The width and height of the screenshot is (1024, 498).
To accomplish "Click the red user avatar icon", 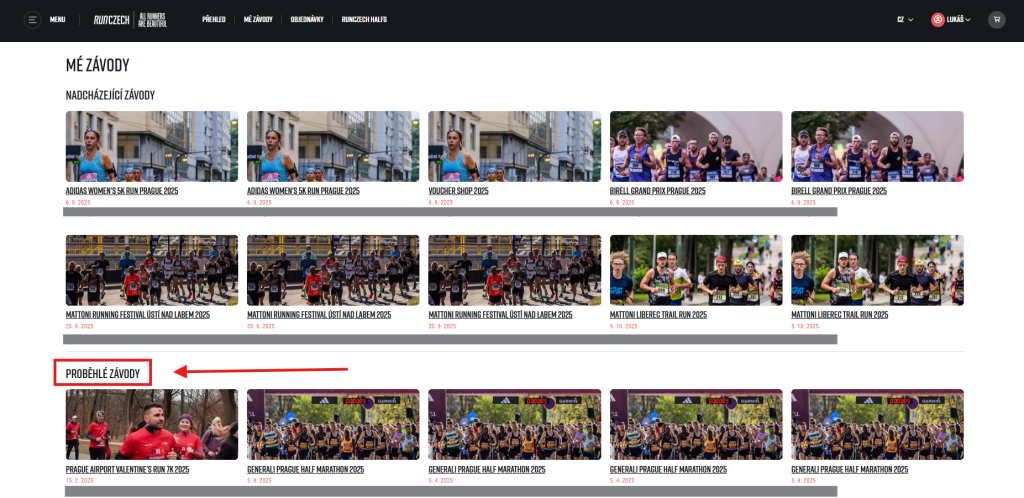I will pyautogui.click(x=938, y=20).
